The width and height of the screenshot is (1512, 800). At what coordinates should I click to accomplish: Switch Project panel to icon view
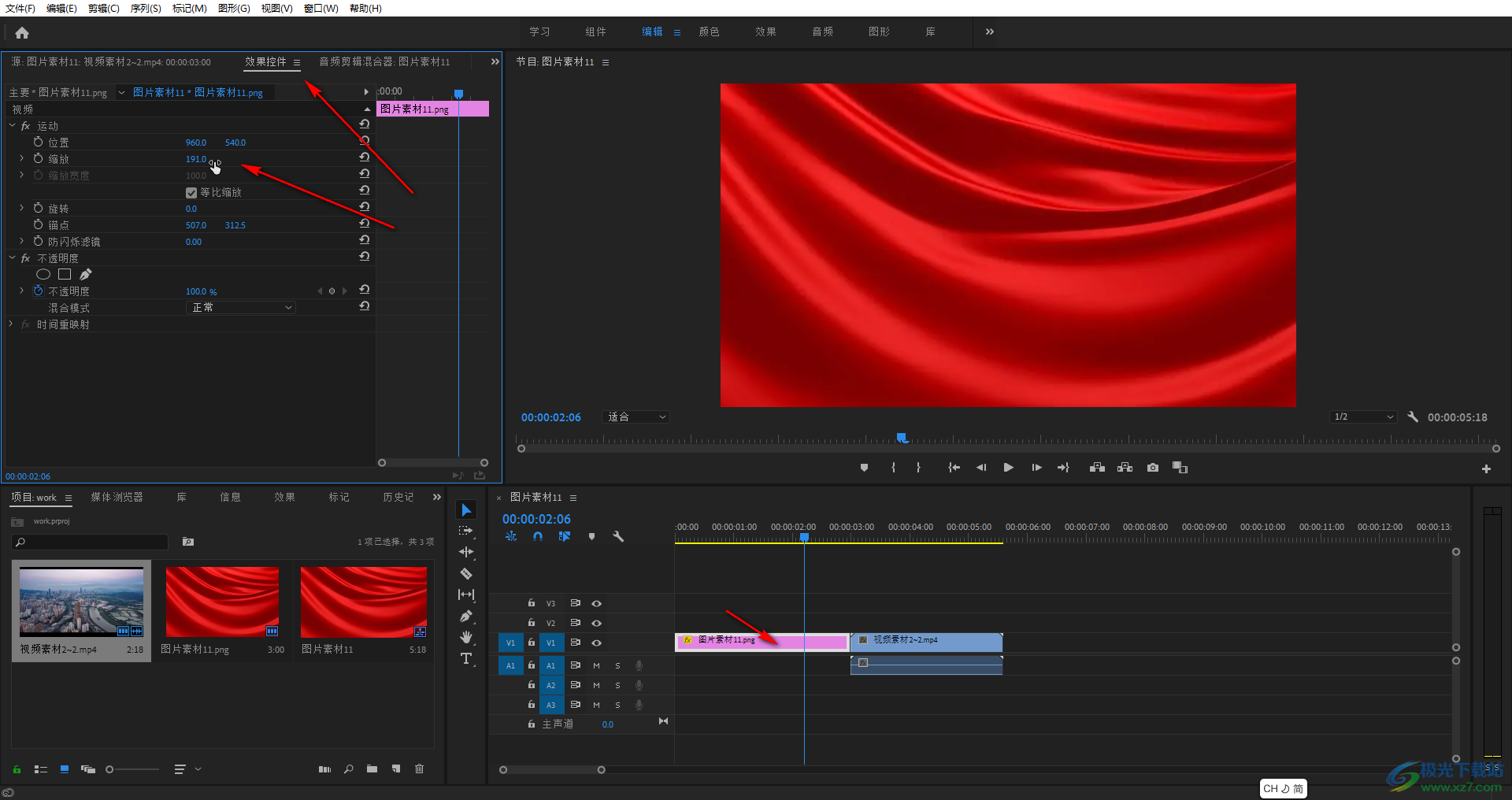point(65,769)
